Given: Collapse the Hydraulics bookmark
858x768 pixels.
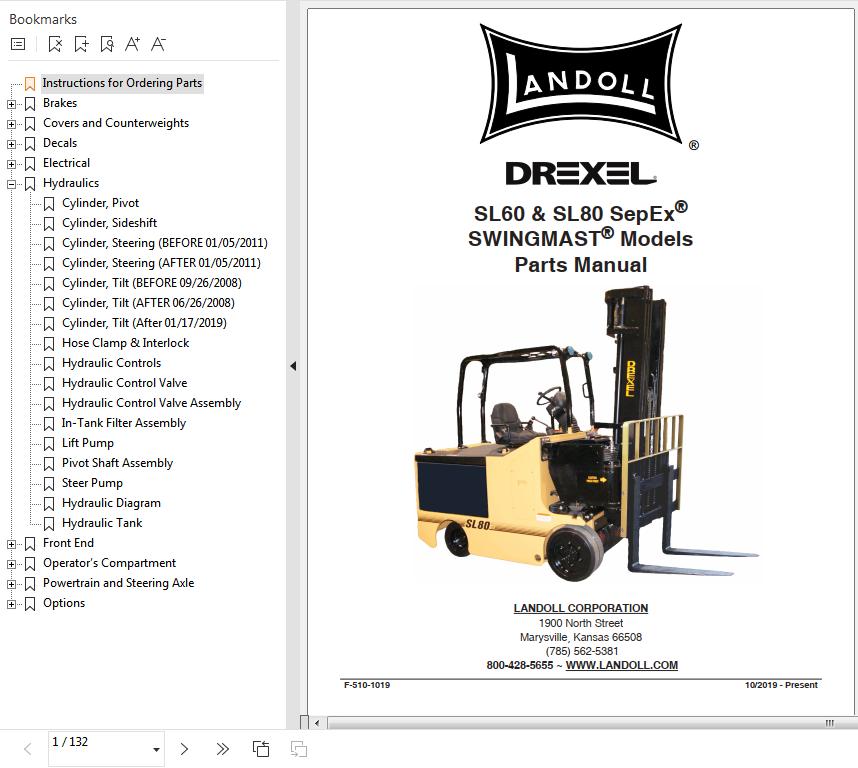Looking at the screenshot, I should tap(11, 184).
